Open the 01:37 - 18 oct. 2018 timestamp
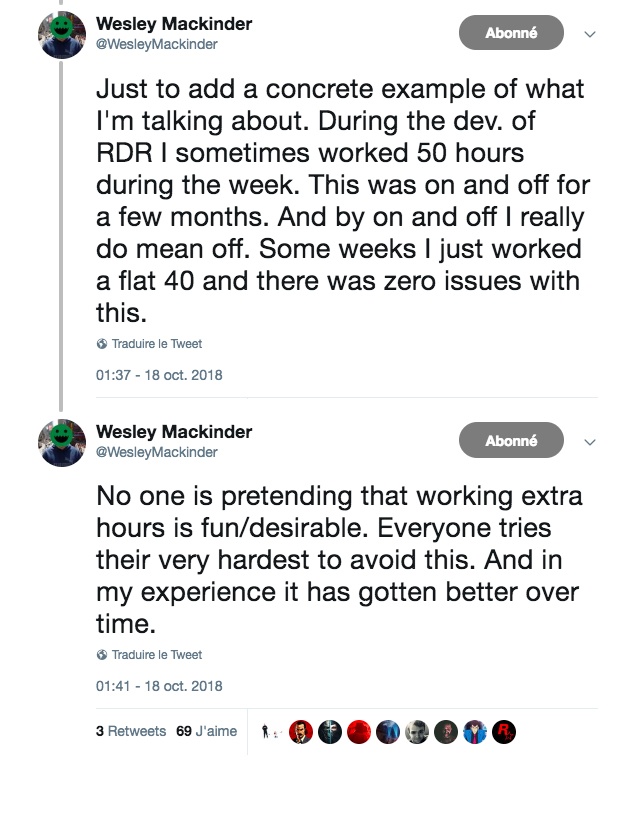The image size is (625, 840). point(159,376)
